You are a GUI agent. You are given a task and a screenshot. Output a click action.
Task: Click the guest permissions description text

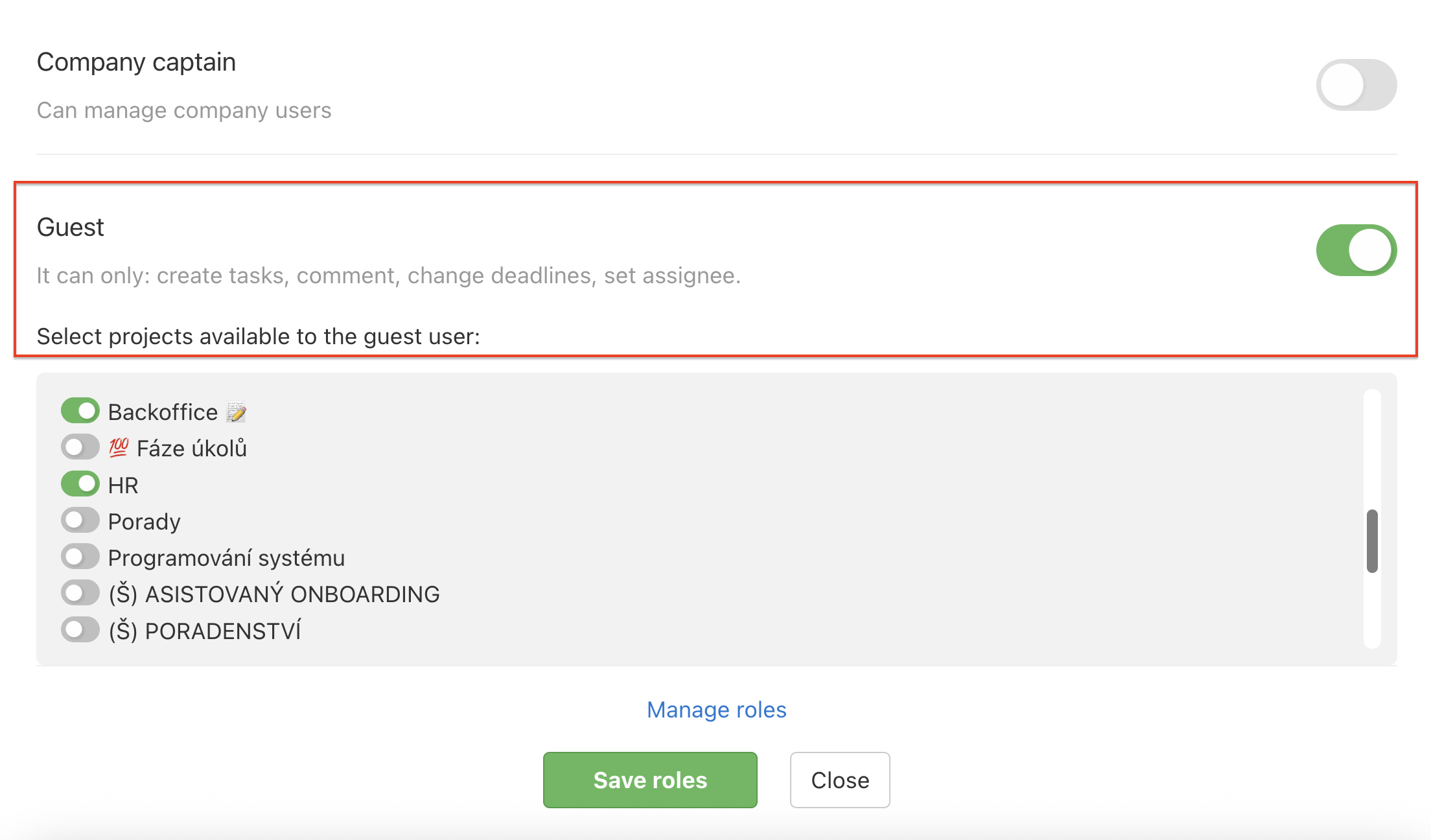tap(388, 276)
